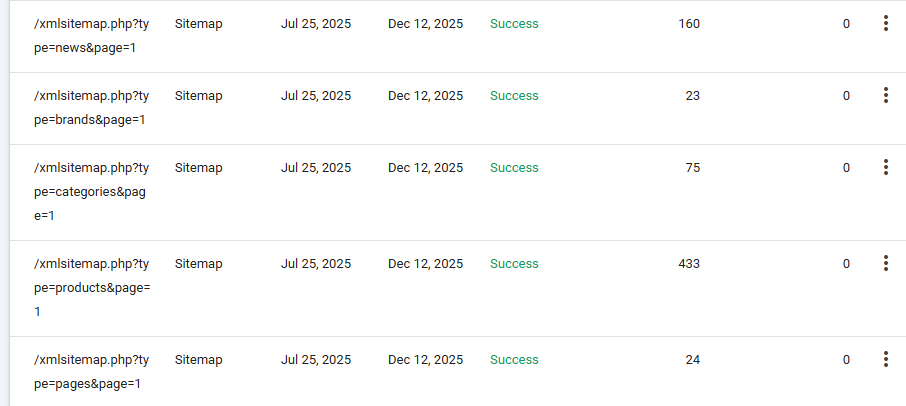The height and width of the screenshot is (406, 906).
Task: Open three-dot menu for categories sitemap
Action: point(886,168)
